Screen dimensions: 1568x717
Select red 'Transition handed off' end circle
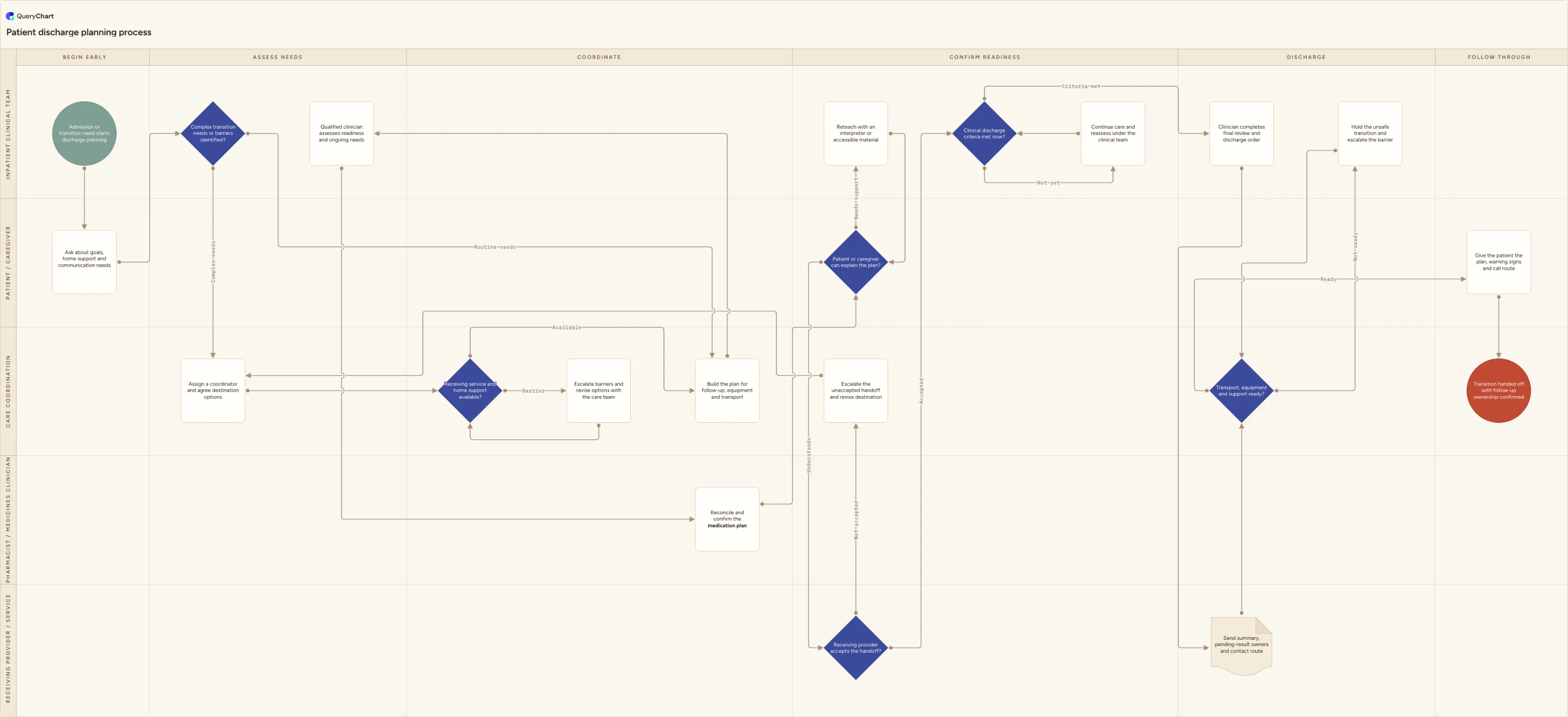(x=1499, y=390)
